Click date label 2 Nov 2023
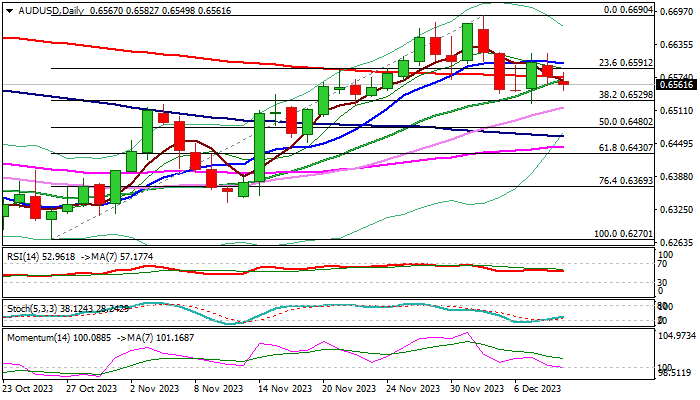The height and width of the screenshot is (400, 700). (x=154, y=389)
